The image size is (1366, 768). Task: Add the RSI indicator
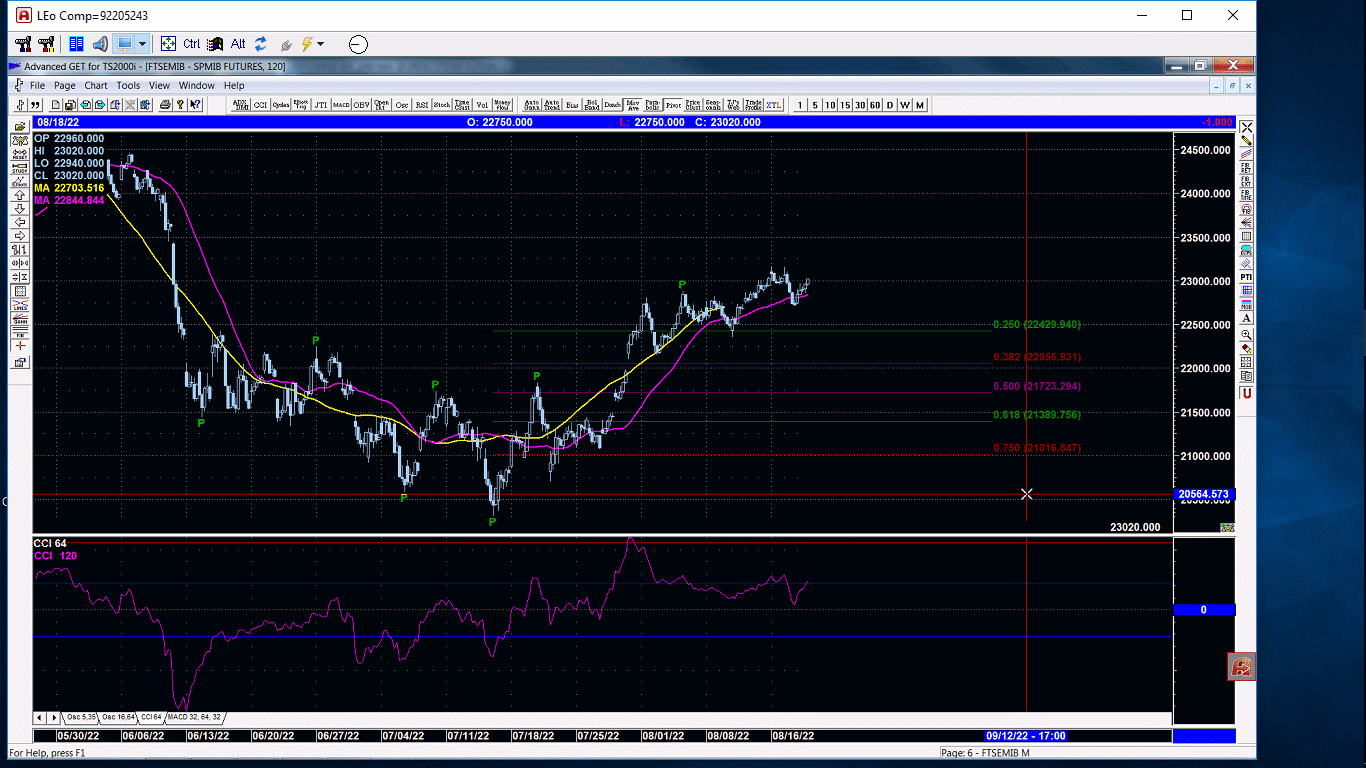tap(422, 105)
